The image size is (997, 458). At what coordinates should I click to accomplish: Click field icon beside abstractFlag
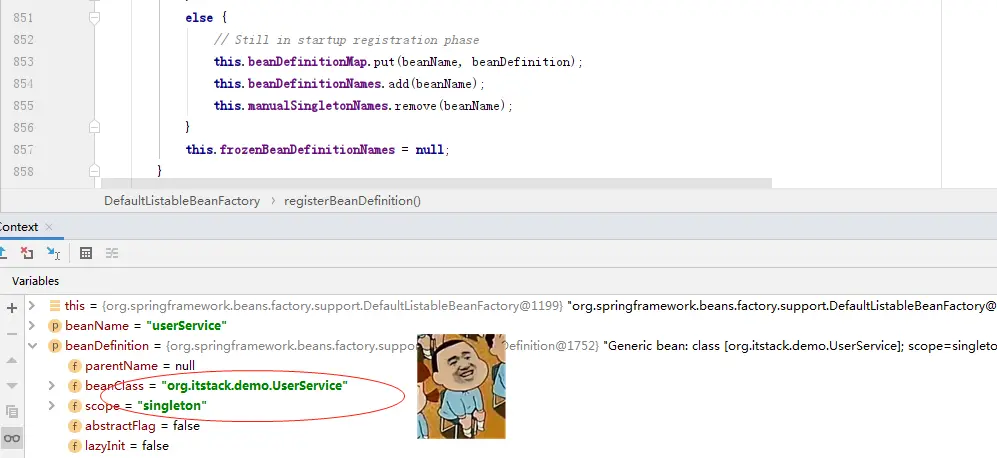(75, 426)
